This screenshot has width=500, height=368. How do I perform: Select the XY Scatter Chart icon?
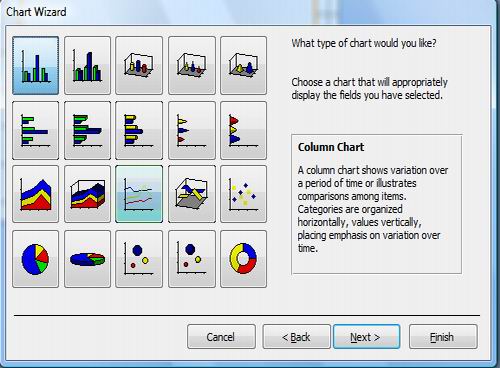[x=243, y=194]
